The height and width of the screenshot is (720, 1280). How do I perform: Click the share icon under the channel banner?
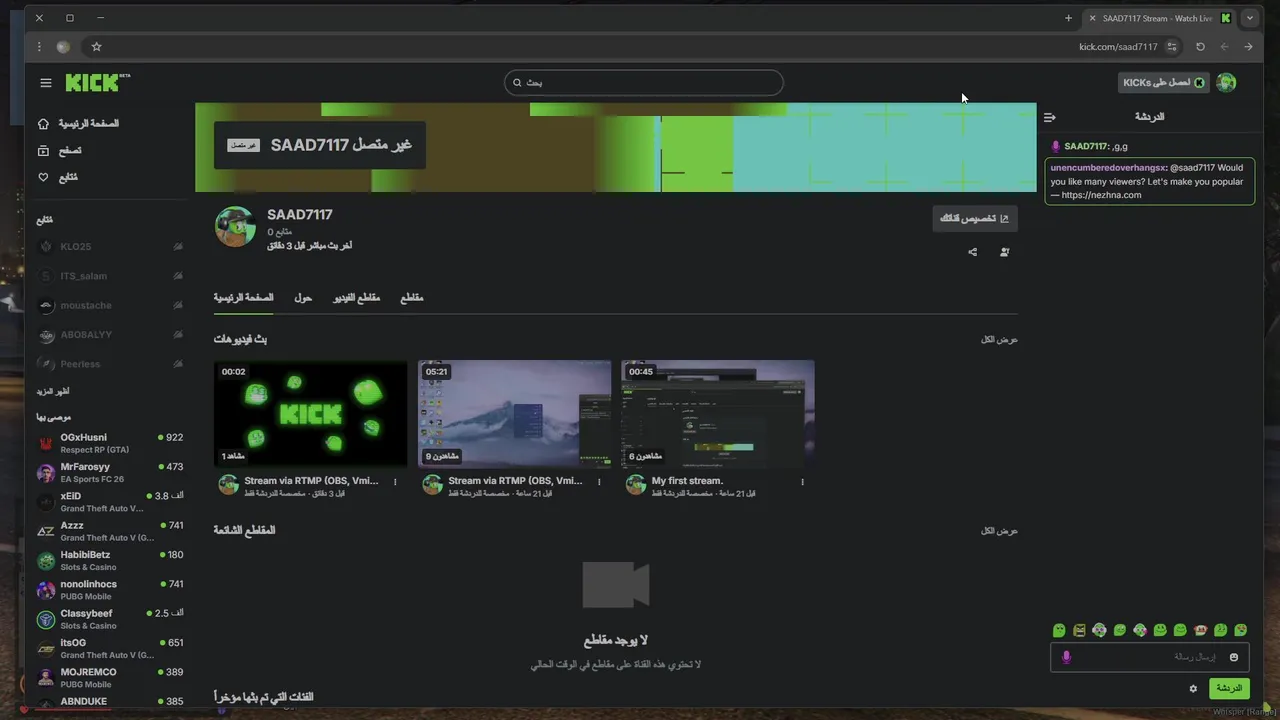click(972, 252)
